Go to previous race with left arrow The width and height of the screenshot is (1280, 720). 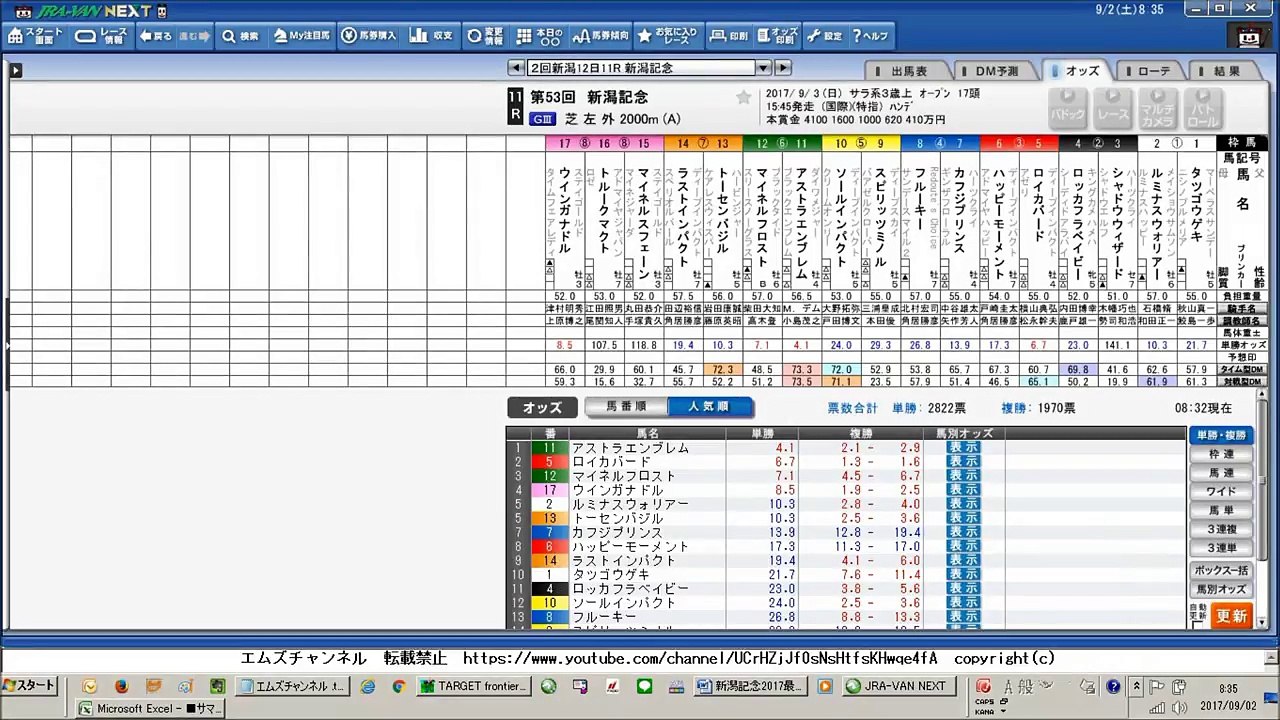tap(516, 68)
